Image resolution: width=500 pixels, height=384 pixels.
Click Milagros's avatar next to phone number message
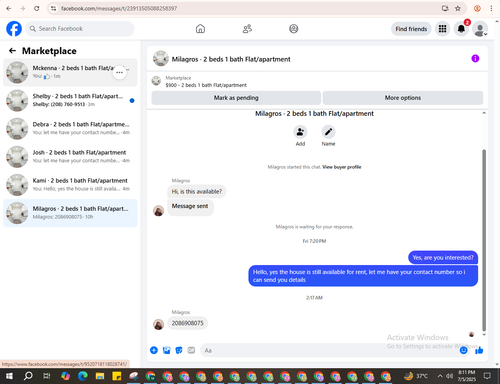(158, 324)
